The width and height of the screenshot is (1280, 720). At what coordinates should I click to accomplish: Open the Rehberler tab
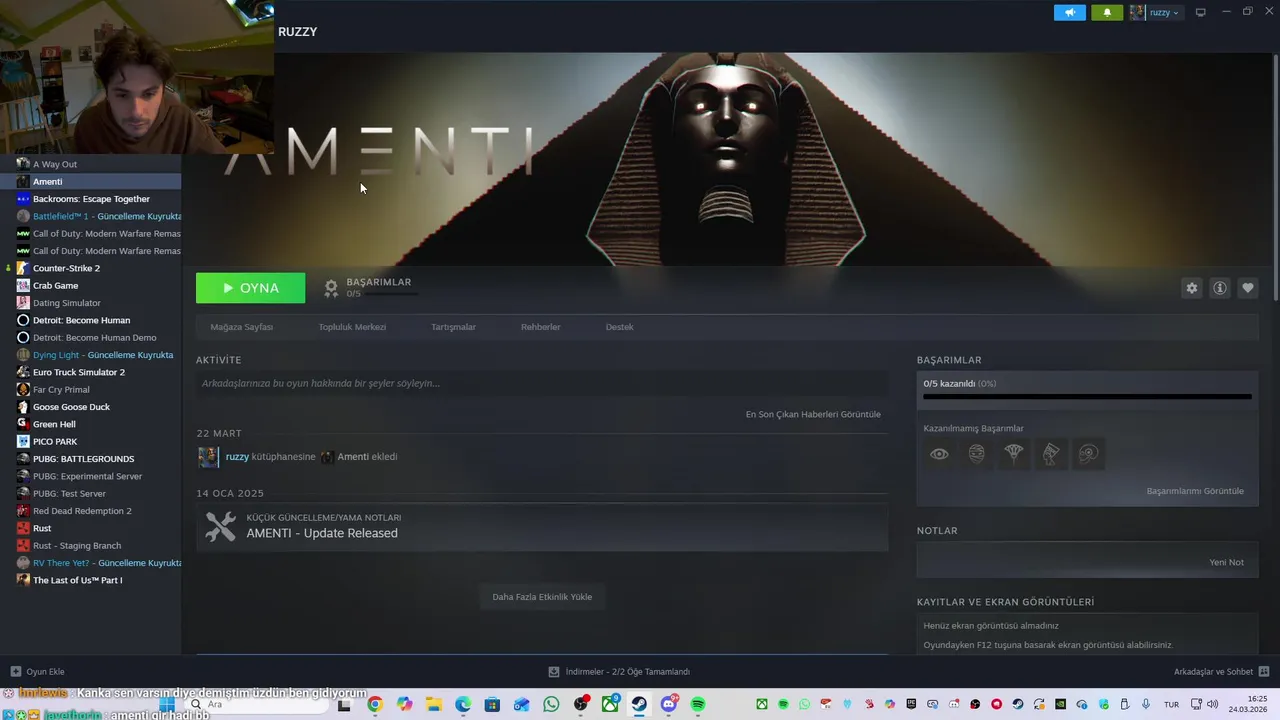coord(540,327)
